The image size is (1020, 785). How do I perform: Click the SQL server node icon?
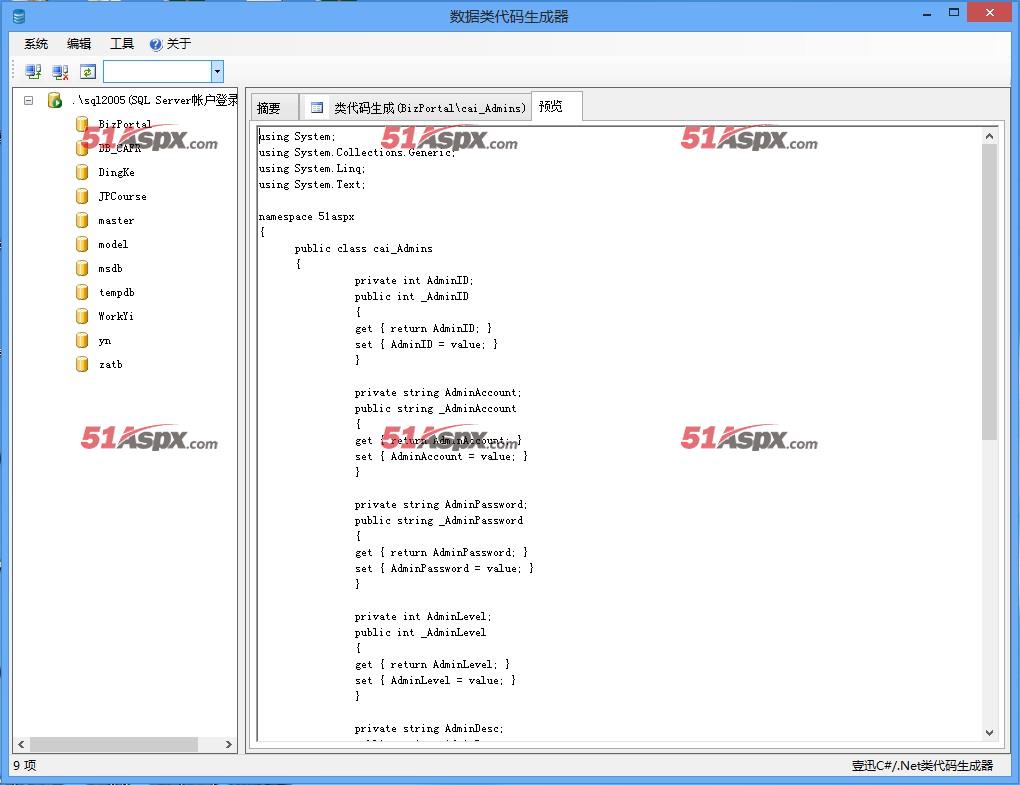pyautogui.click(x=55, y=100)
